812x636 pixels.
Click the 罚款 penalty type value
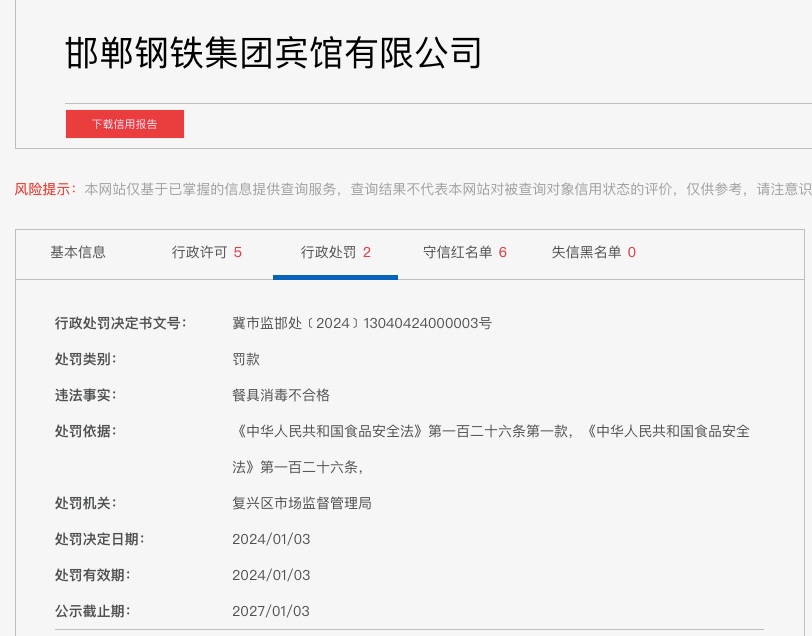[246, 359]
